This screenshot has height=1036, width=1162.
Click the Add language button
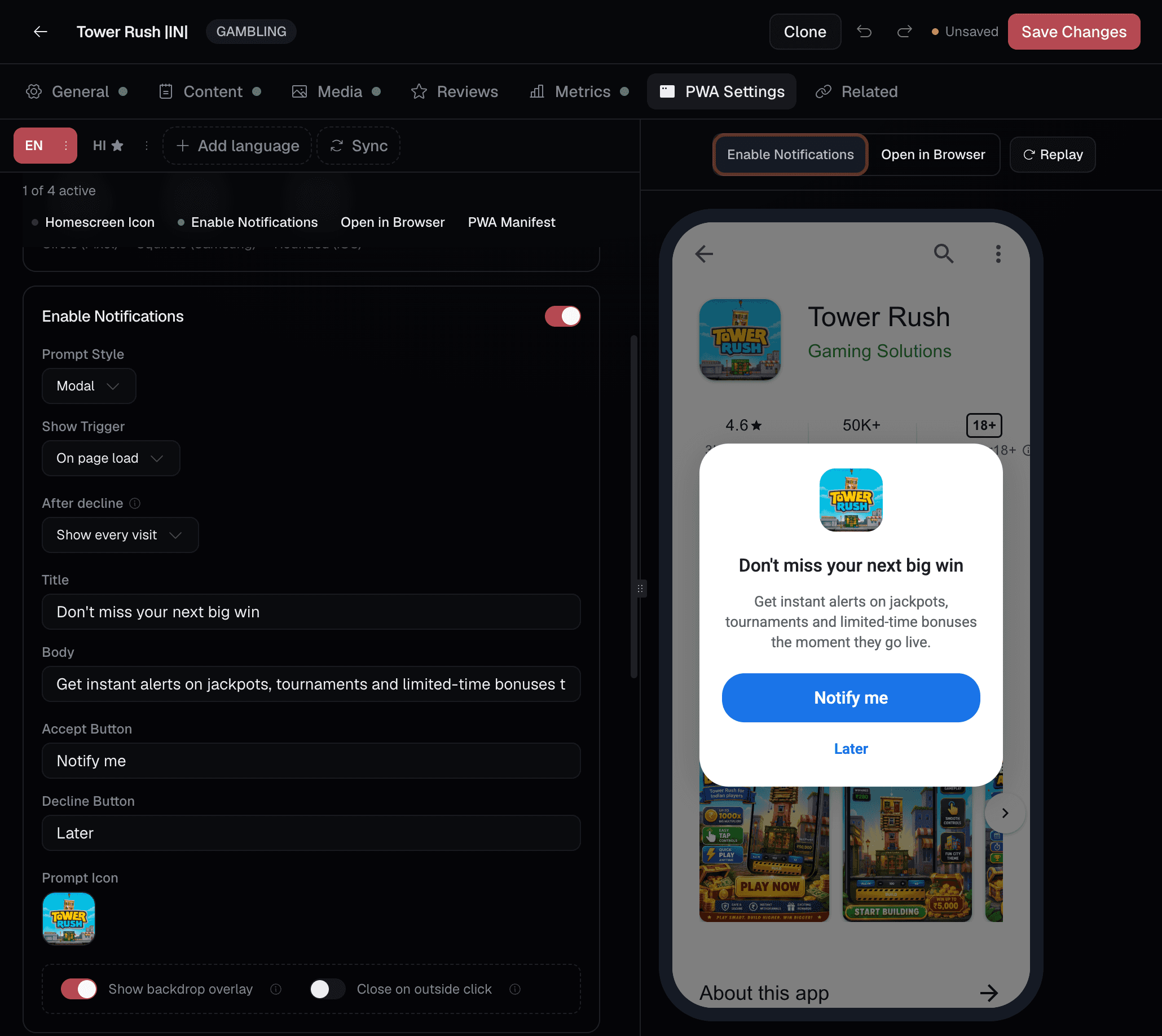pyautogui.click(x=237, y=146)
